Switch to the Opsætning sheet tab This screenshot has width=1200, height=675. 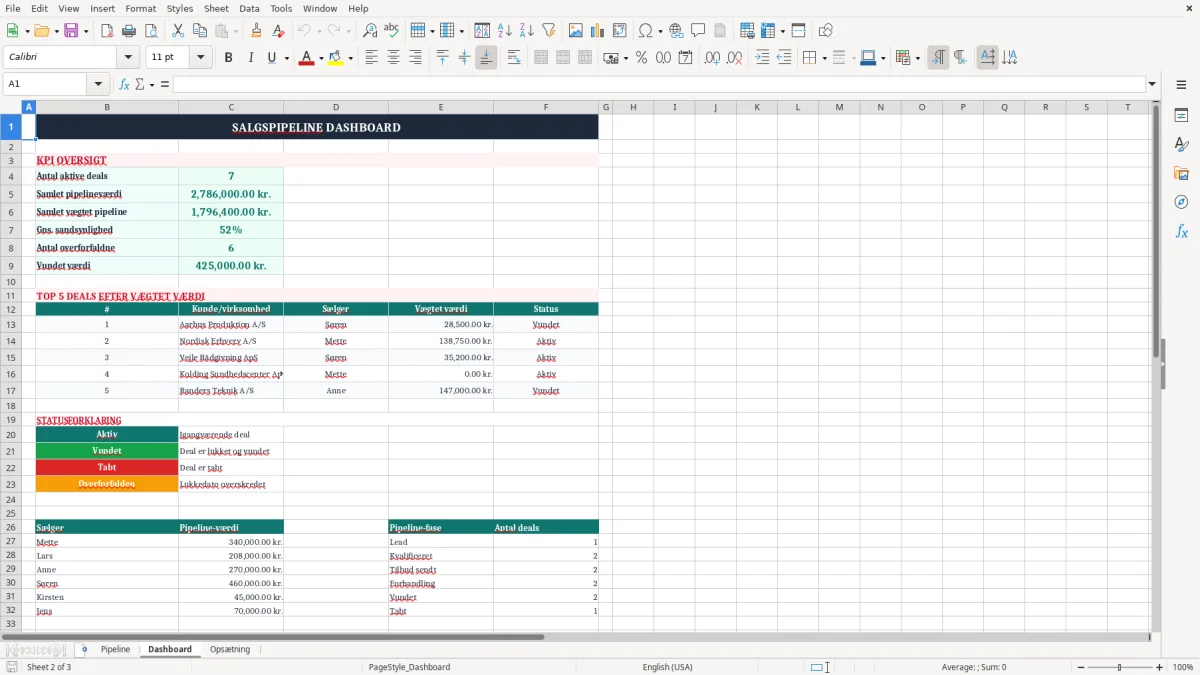click(x=230, y=649)
